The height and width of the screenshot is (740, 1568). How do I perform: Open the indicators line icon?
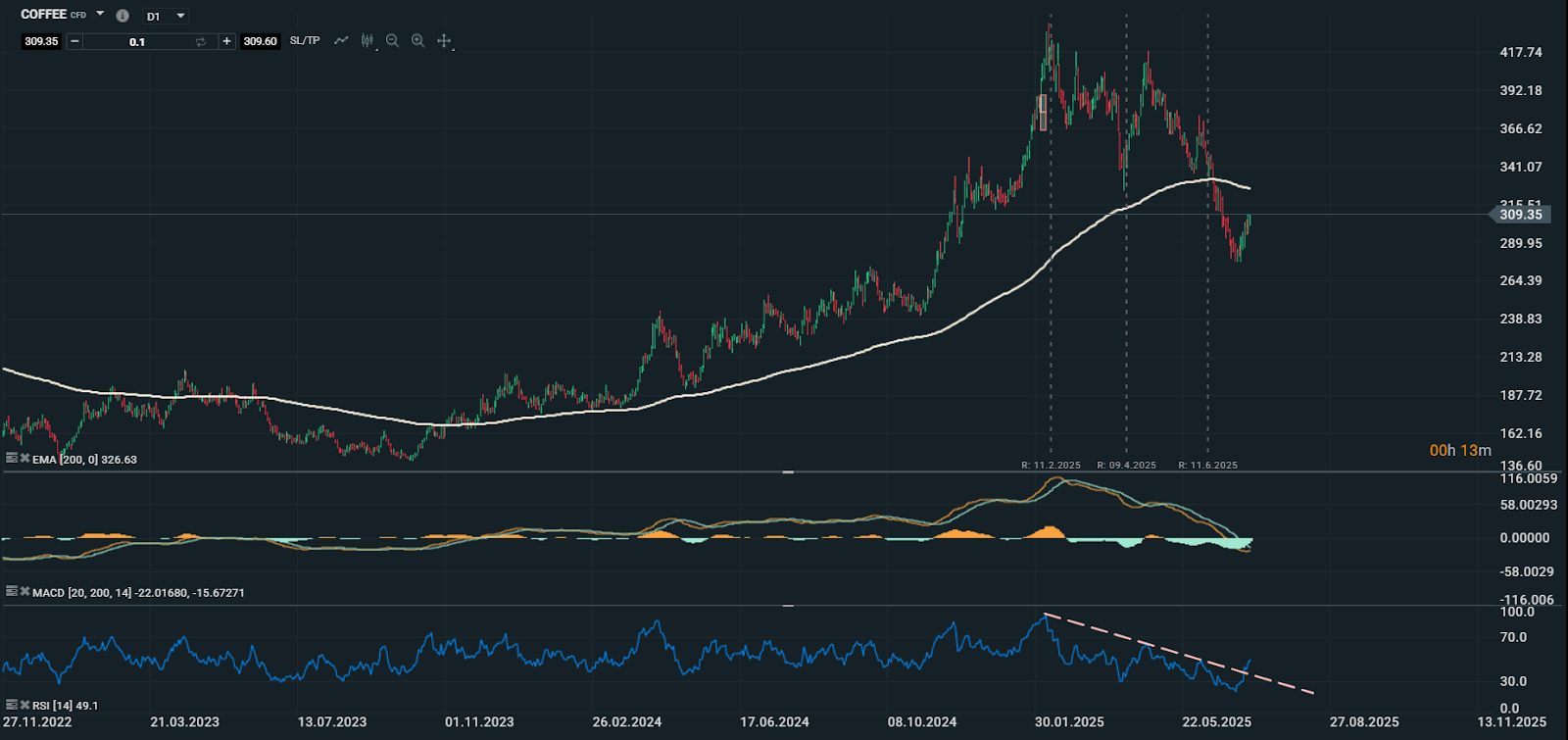pyautogui.click(x=341, y=40)
